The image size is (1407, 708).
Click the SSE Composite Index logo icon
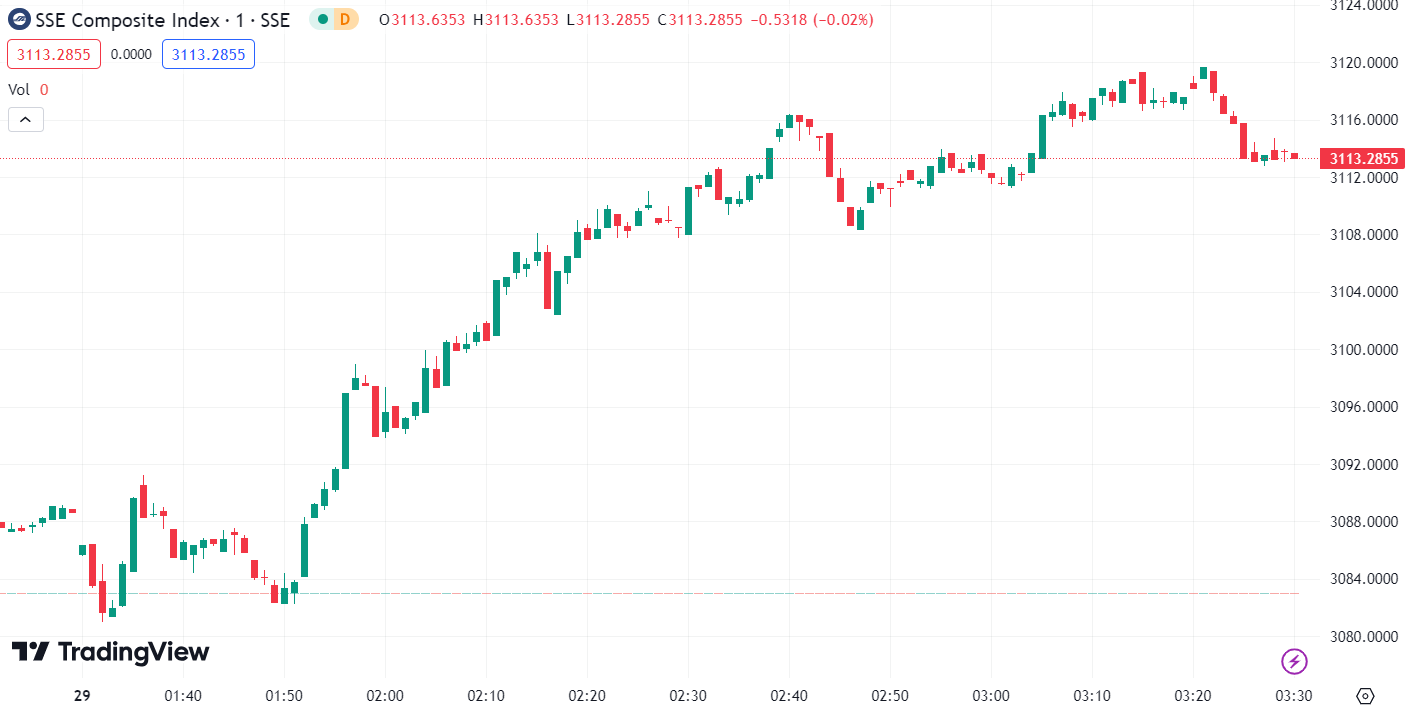pos(19,19)
